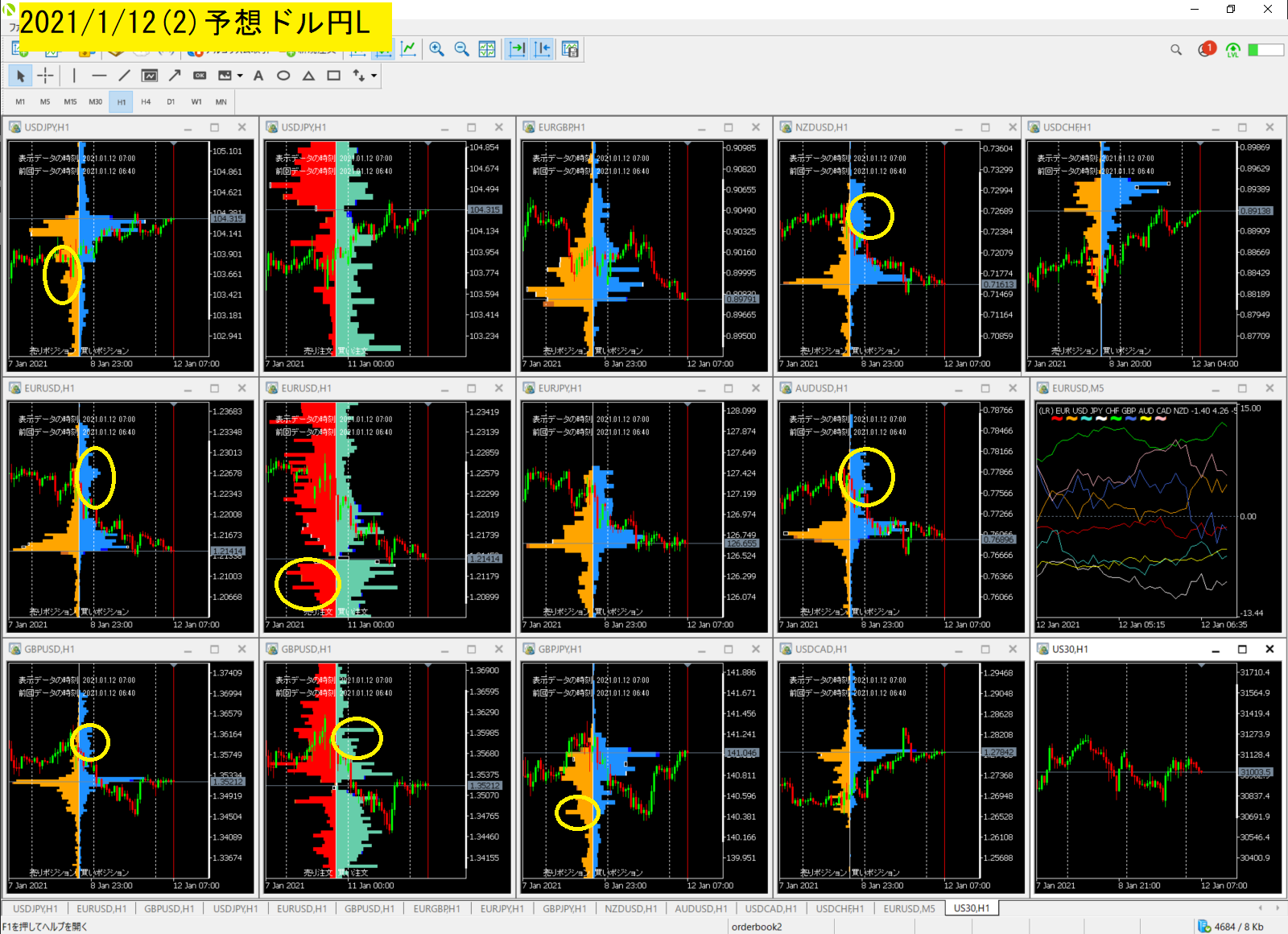1288x934 pixels.
Task: Tile chart windows using the grid icon
Action: point(487,49)
